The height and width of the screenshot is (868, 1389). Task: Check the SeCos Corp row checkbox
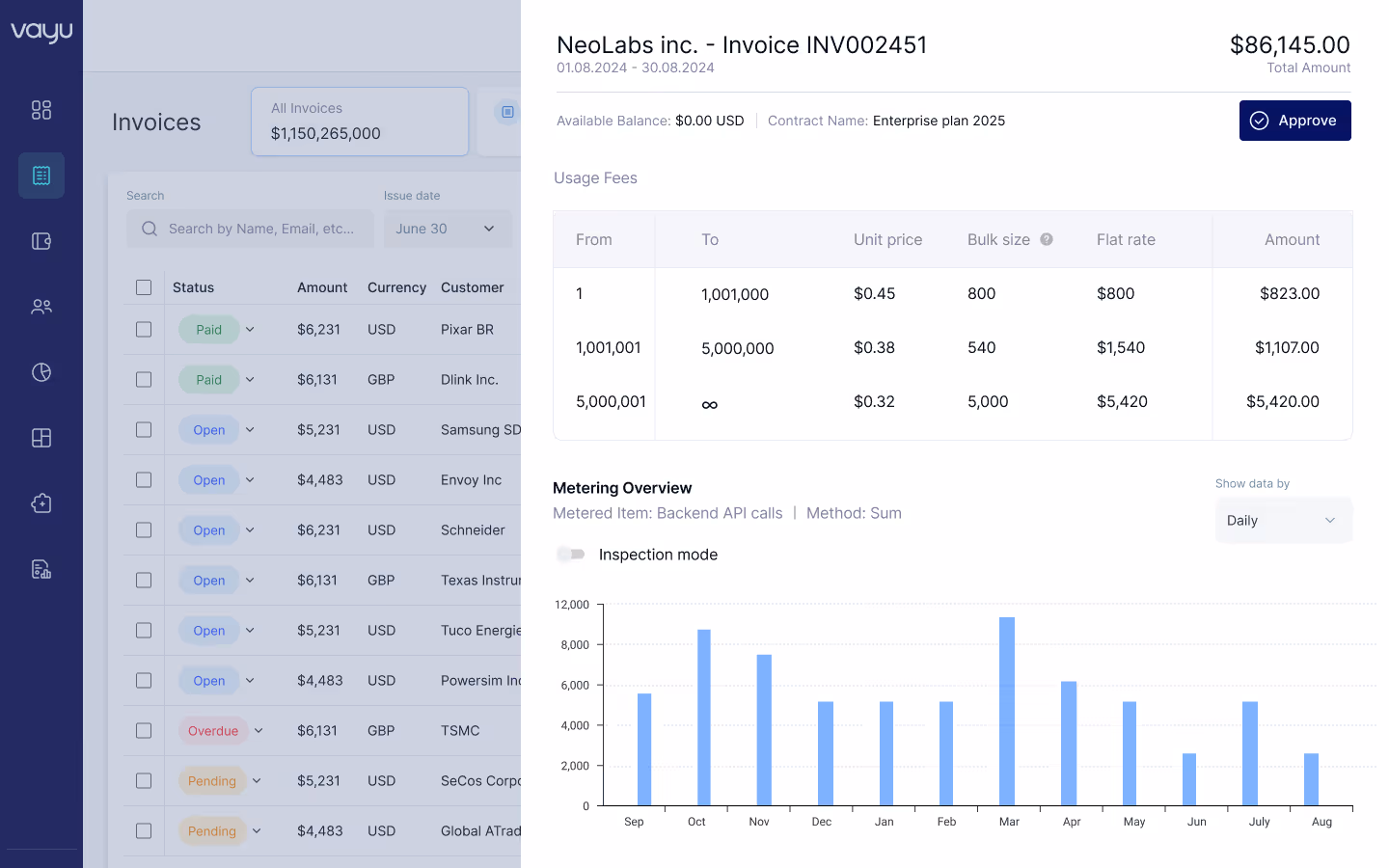(144, 781)
